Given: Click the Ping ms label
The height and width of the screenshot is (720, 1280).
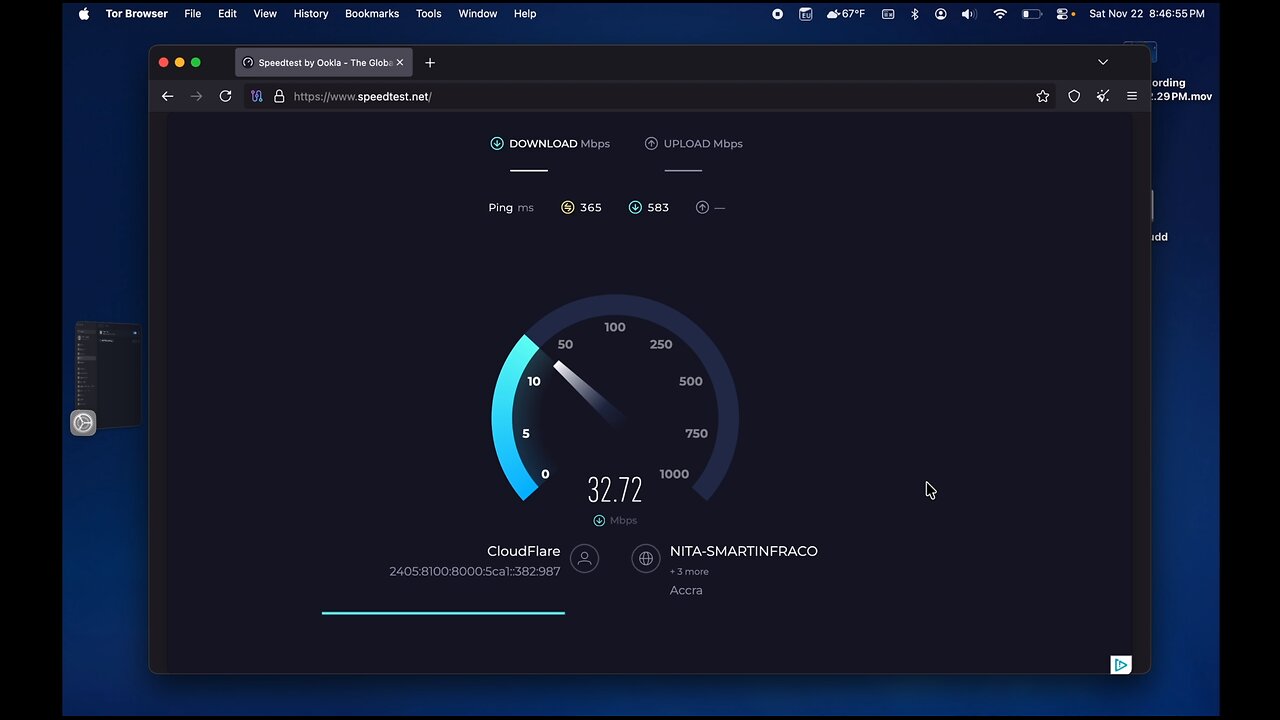Looking at the screenshot, I should pyautogui.click(x=511, y=207).
